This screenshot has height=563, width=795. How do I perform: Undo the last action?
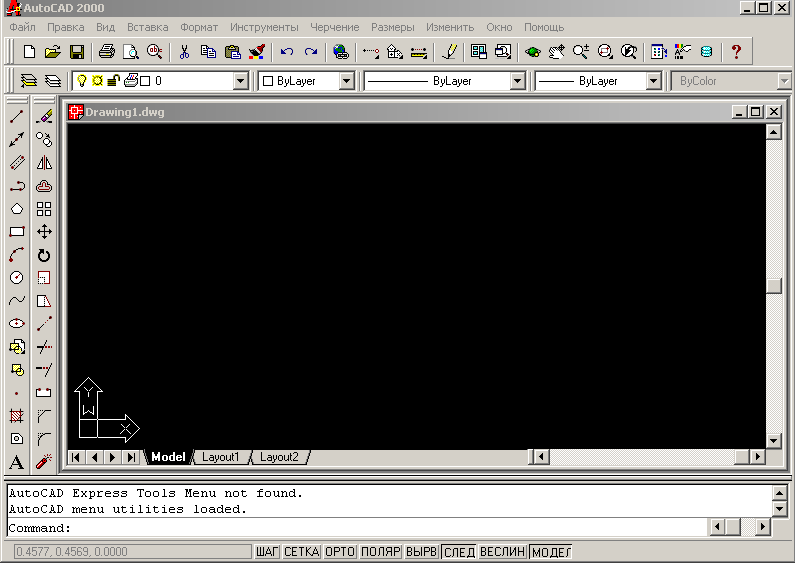287,52
